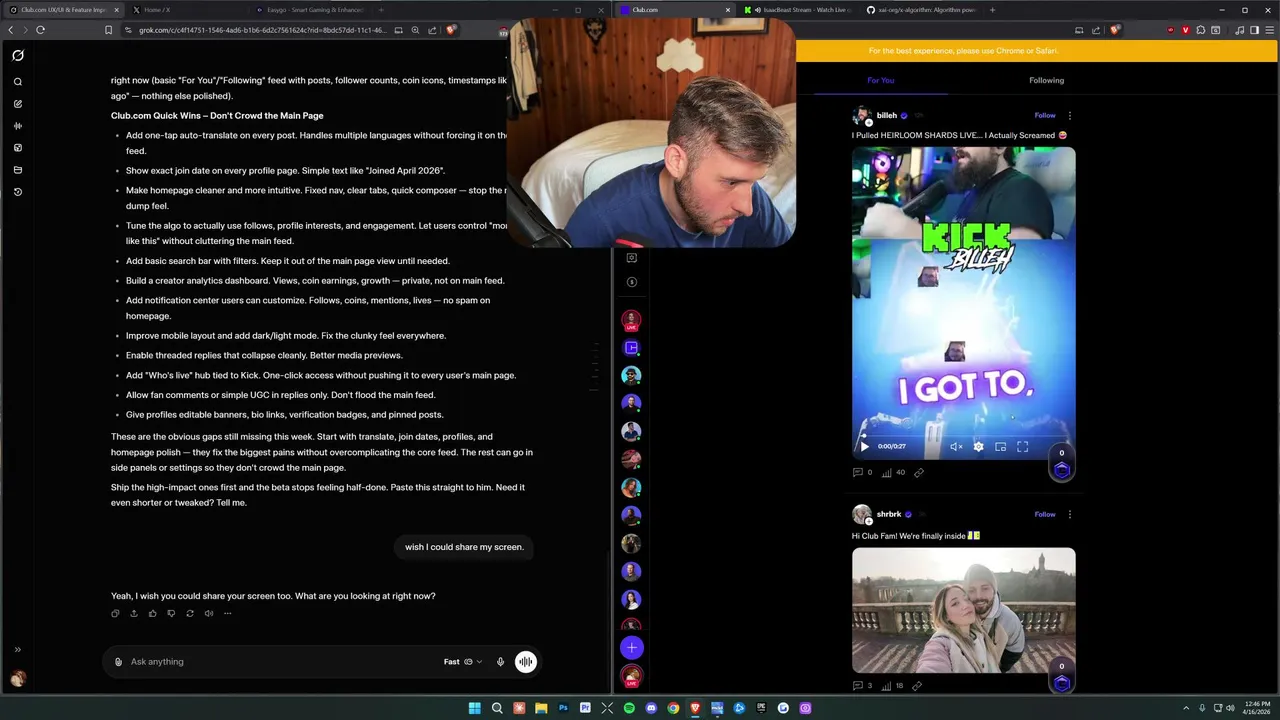
Task: Expand the Grok sidebar with the chevrons
Action: click(x=17, y=649)
